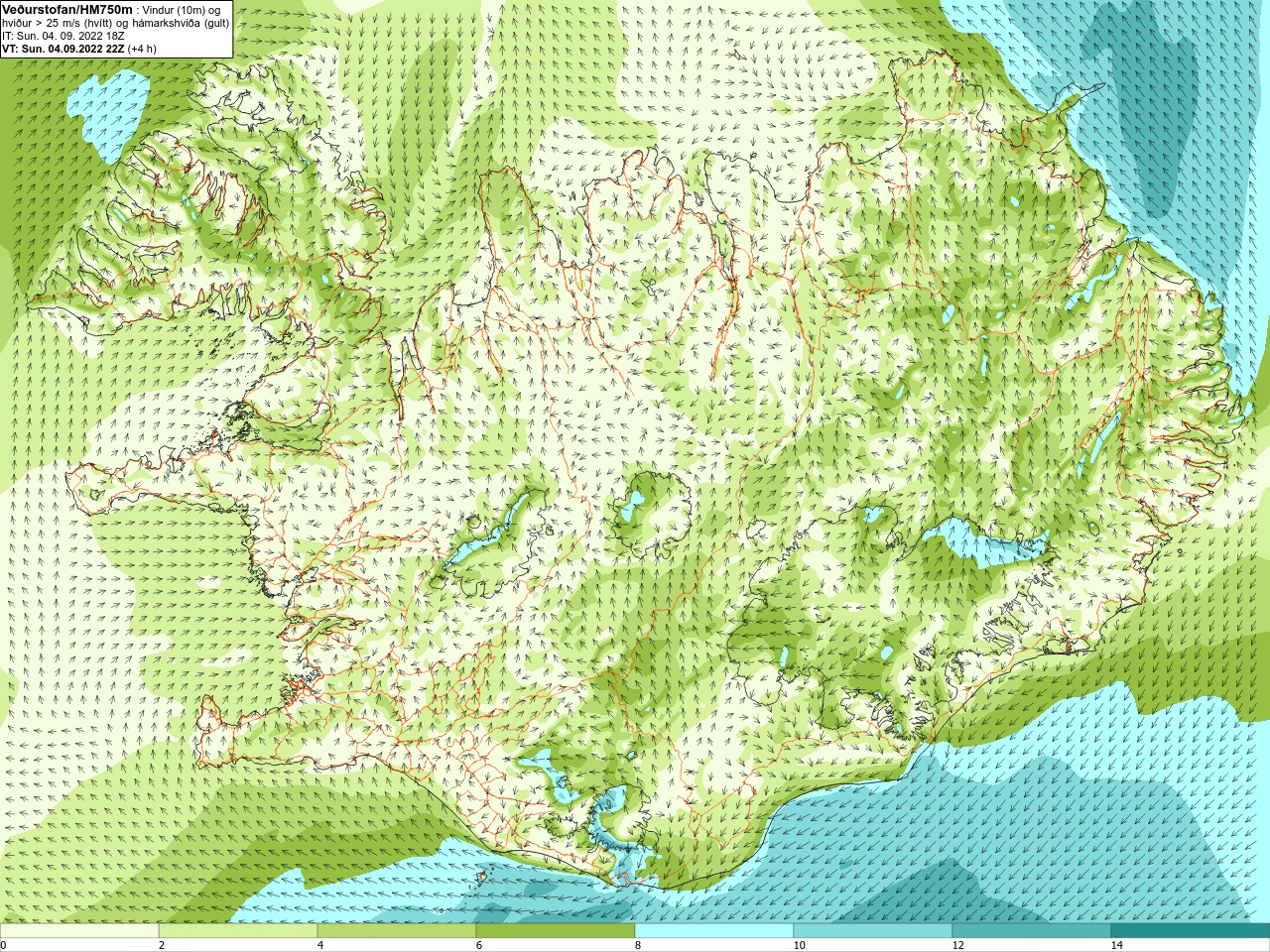The height and width of the screenshot is (952, 1270).
Task: Pick the light cyan 8–10 legend swatch
Action: pyautogui.click(x=714, y=931)
